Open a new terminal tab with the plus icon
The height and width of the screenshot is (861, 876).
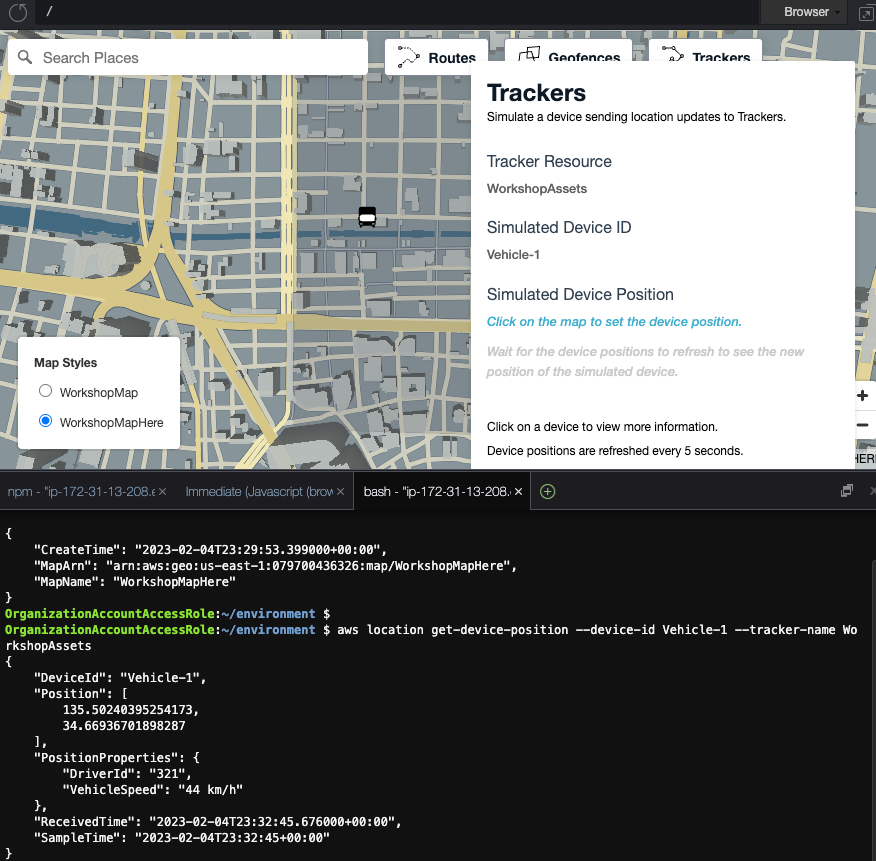(548, 492)
